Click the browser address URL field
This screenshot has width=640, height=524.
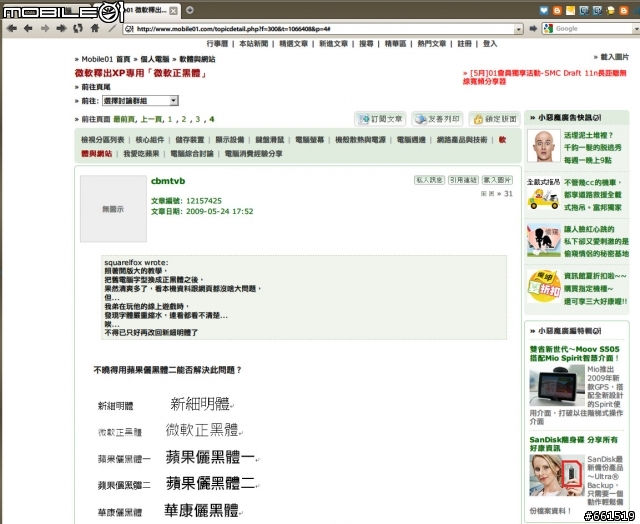pos(324,29)
